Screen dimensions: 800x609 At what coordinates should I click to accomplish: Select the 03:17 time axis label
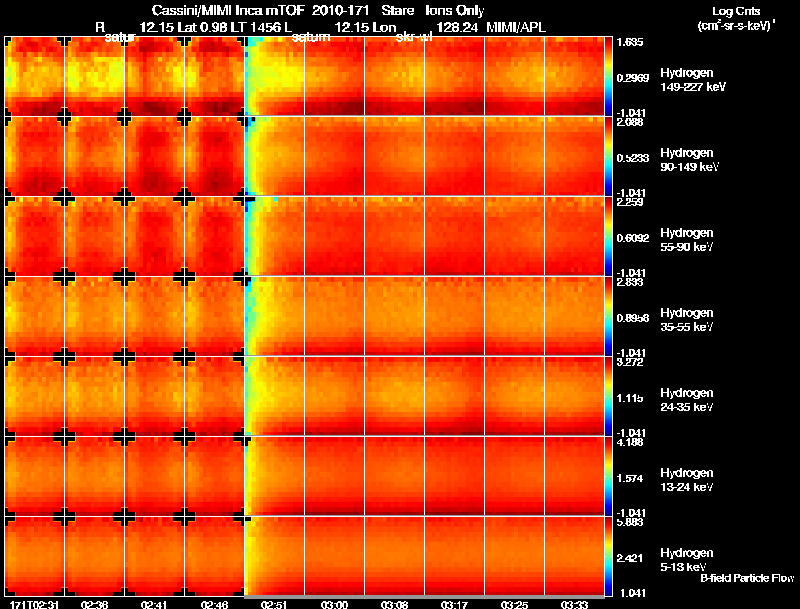[x=455, y=604]
